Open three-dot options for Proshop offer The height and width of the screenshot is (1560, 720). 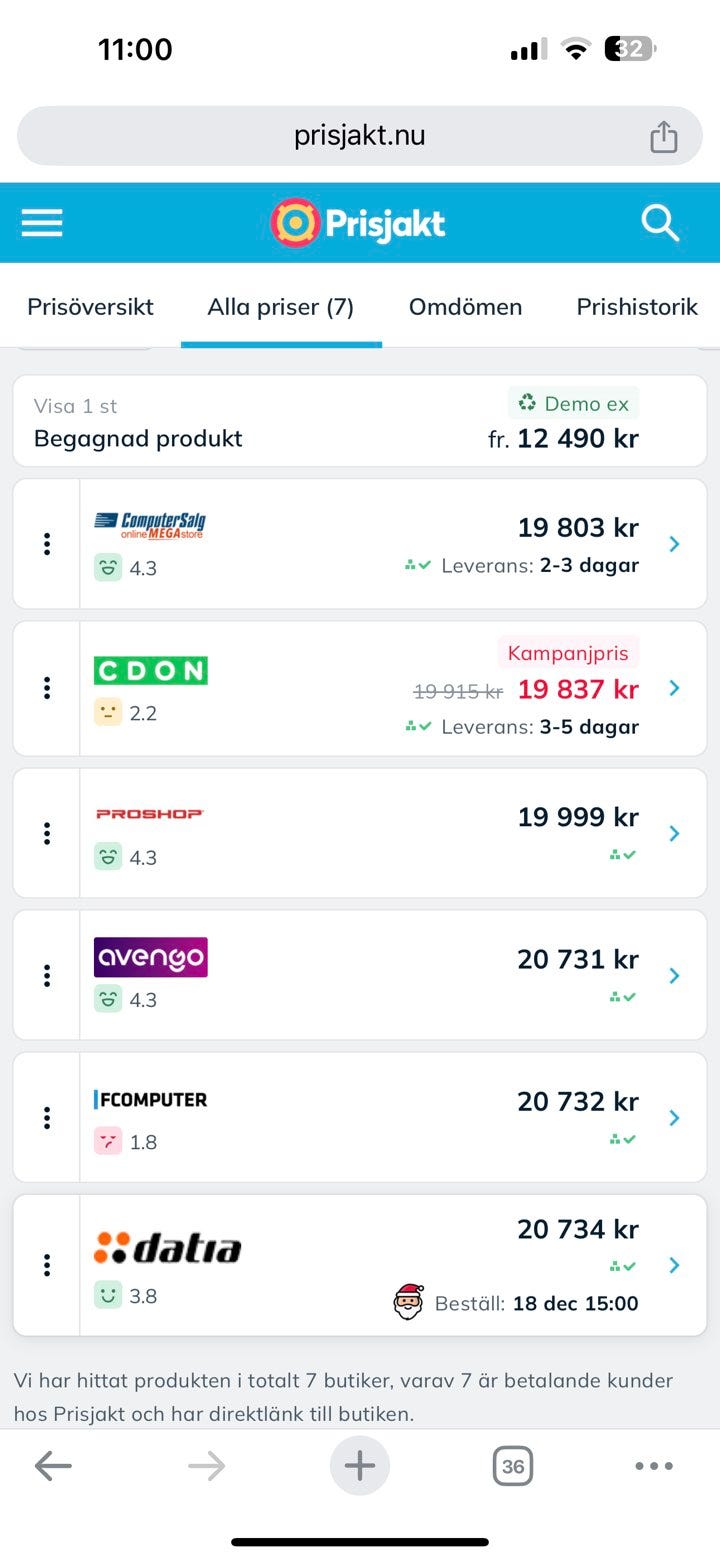point(47,833)
